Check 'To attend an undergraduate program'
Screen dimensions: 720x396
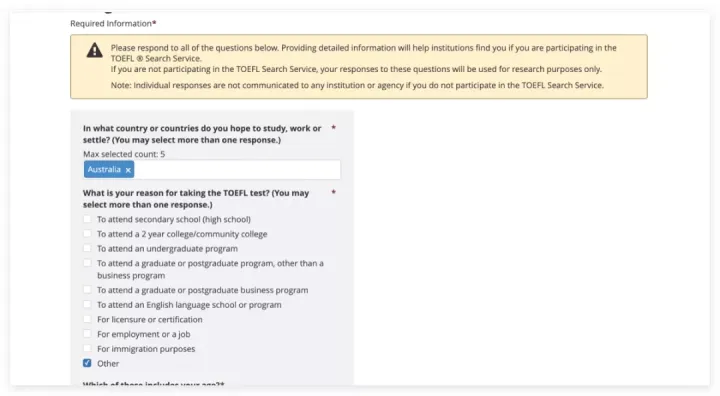pyautogui.click(x=87, y=249)
